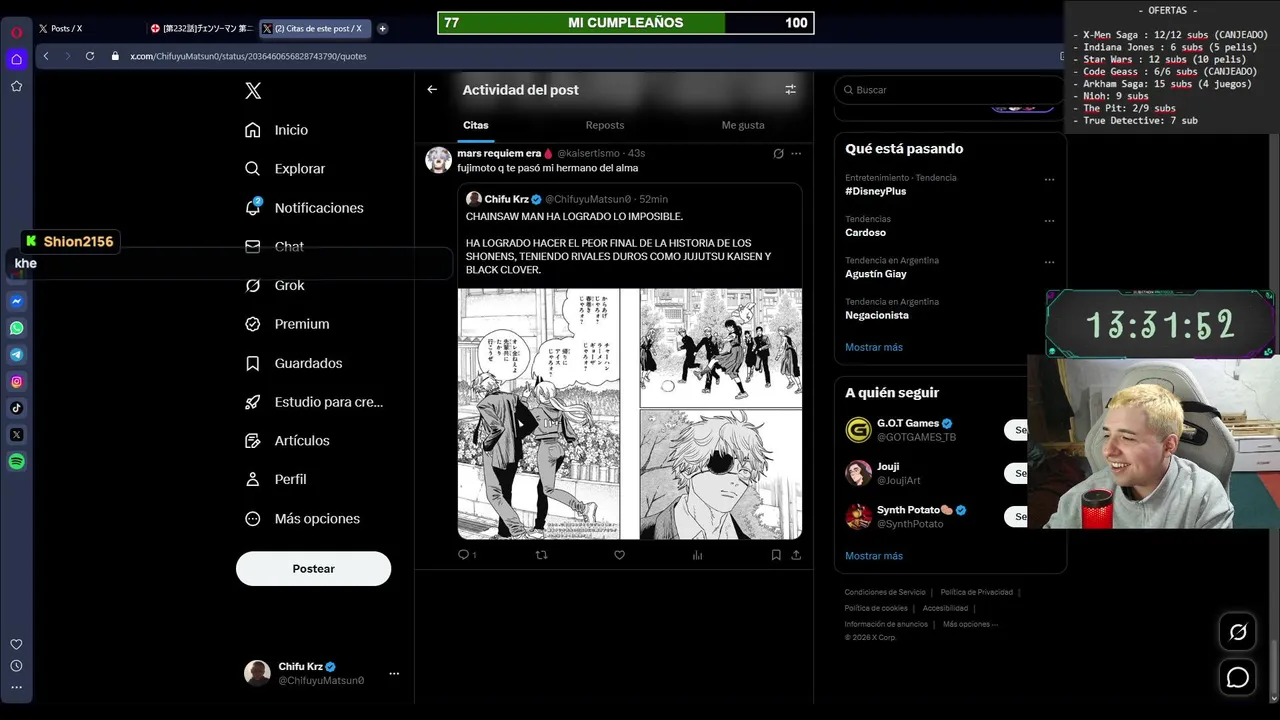Open X panel in Opera sidebar
The height and width of the screenshot is (720, 1280).
click(16, 435)
